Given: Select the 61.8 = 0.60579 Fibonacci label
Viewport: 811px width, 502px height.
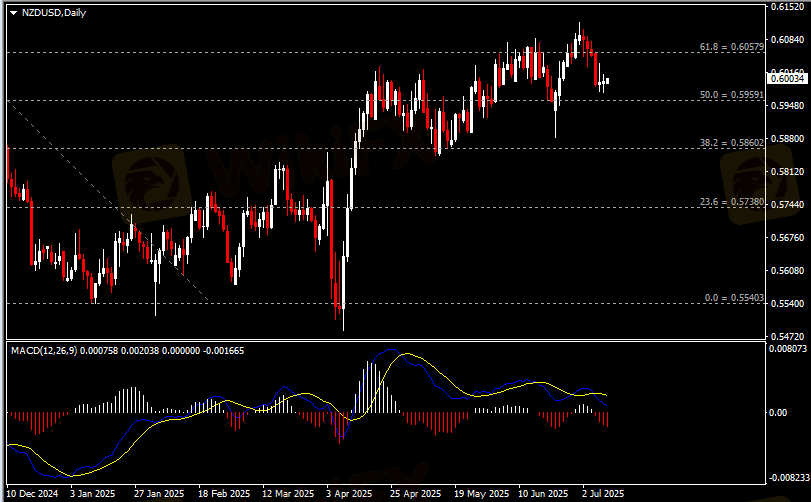Looking at the screenshot, I should (x=731, y=47).
